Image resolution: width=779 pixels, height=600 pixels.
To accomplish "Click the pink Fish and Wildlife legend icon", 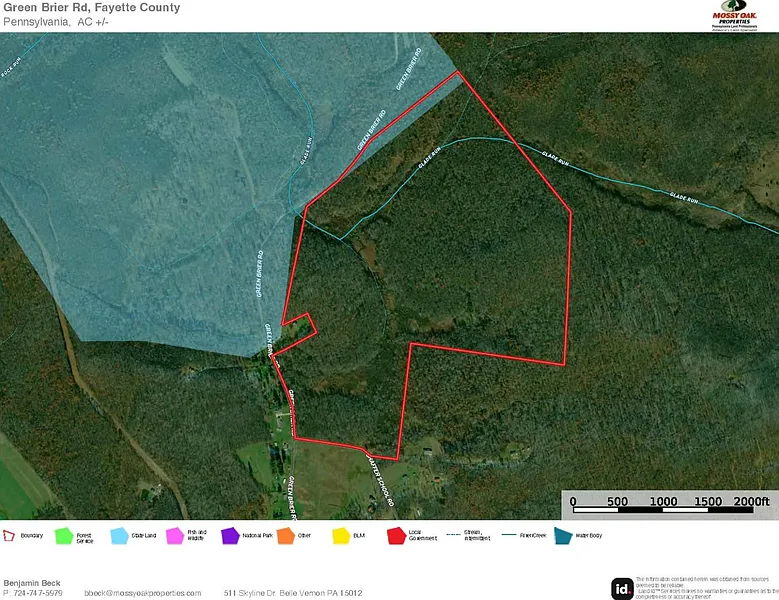I will click(x=177, y=535).
